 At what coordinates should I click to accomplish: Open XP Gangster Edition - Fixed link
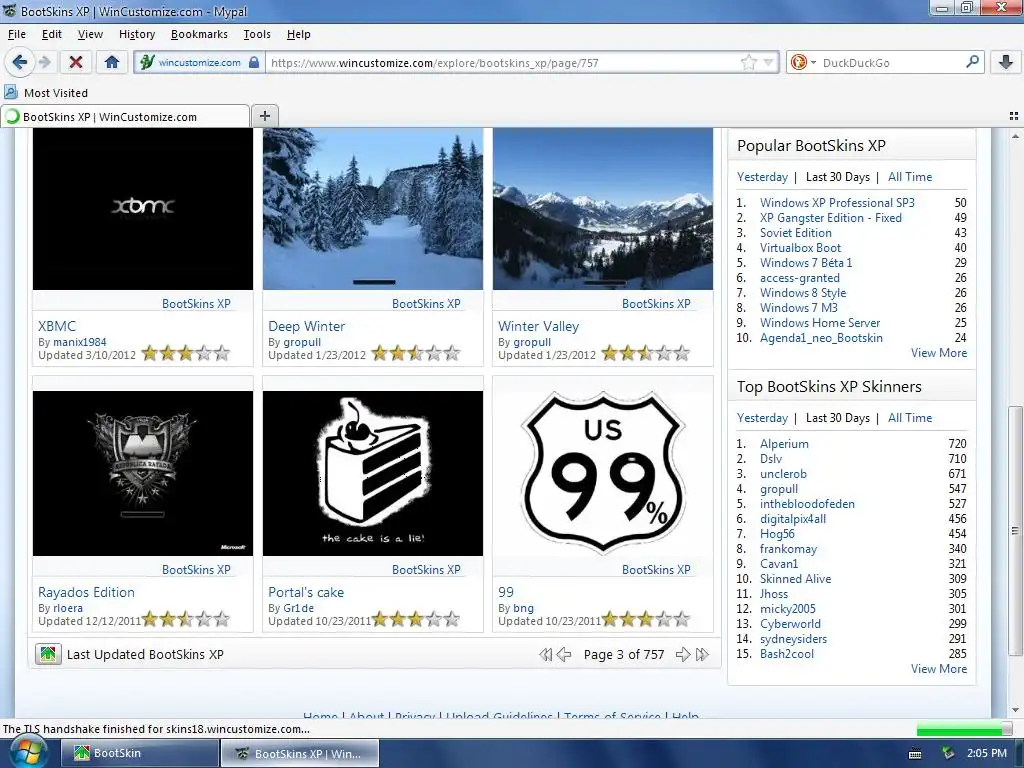(x=831, y=217)
